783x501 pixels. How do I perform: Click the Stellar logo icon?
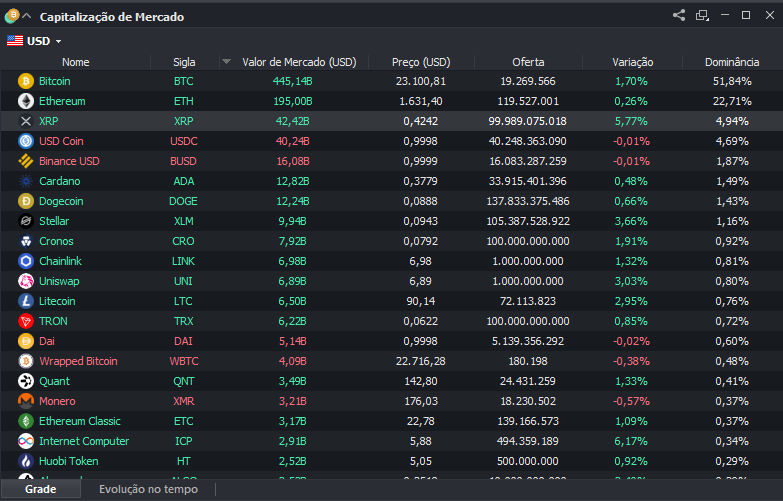pos(26,221)
